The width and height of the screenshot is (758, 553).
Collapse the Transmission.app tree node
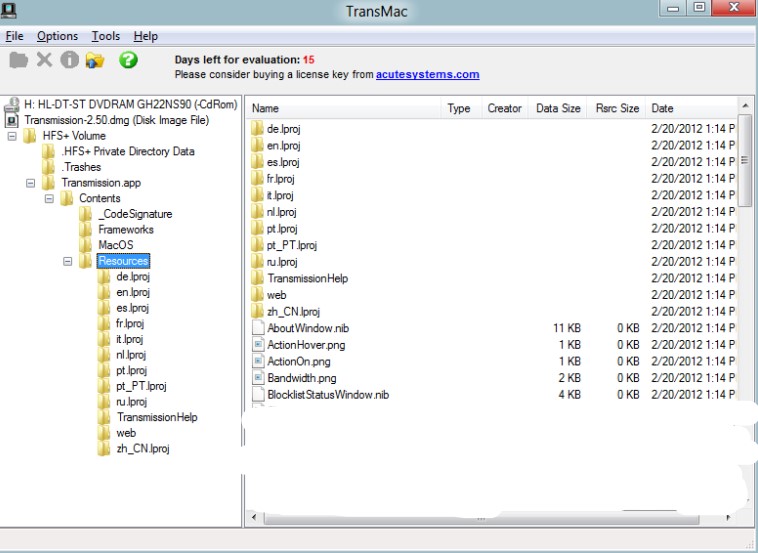30,183
